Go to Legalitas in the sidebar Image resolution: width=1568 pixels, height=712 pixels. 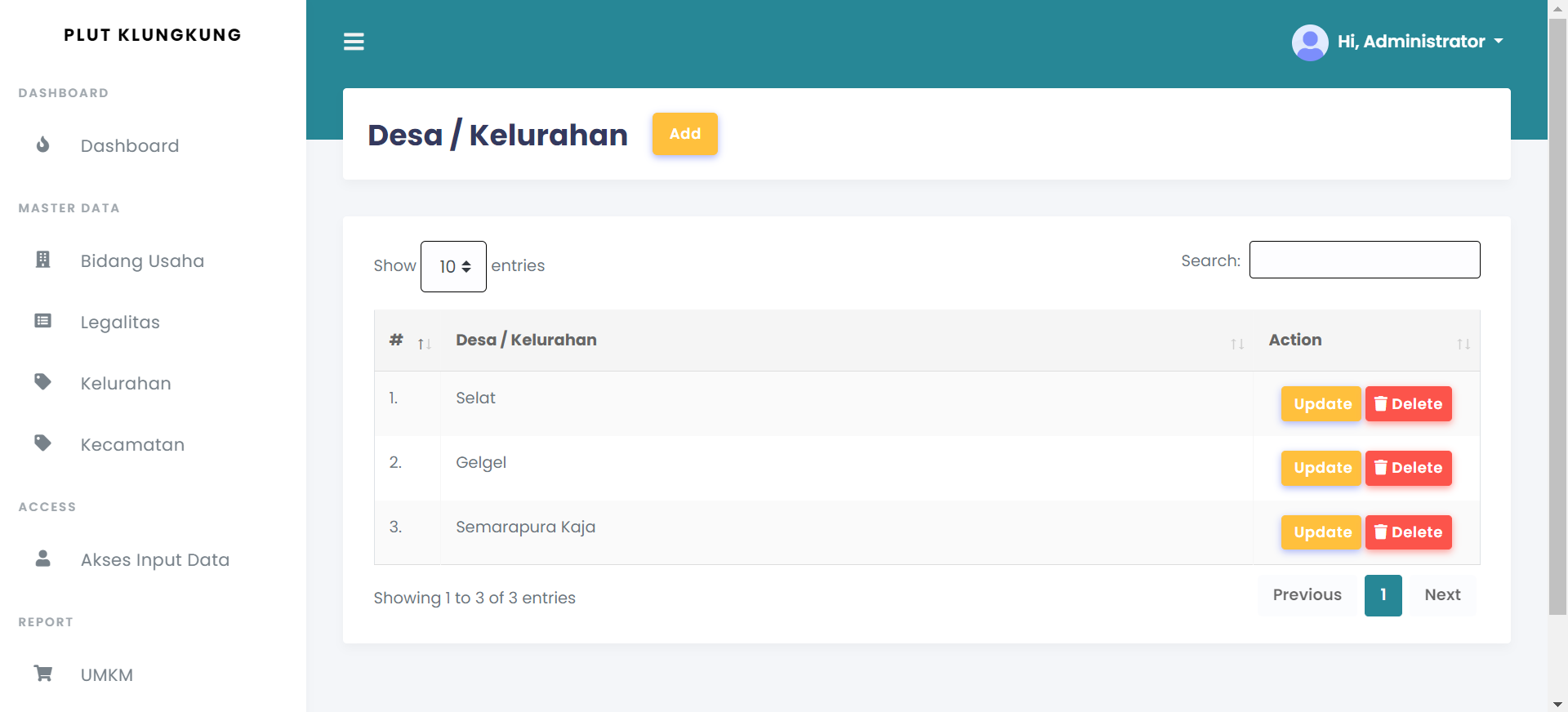(x=120, y=322)
